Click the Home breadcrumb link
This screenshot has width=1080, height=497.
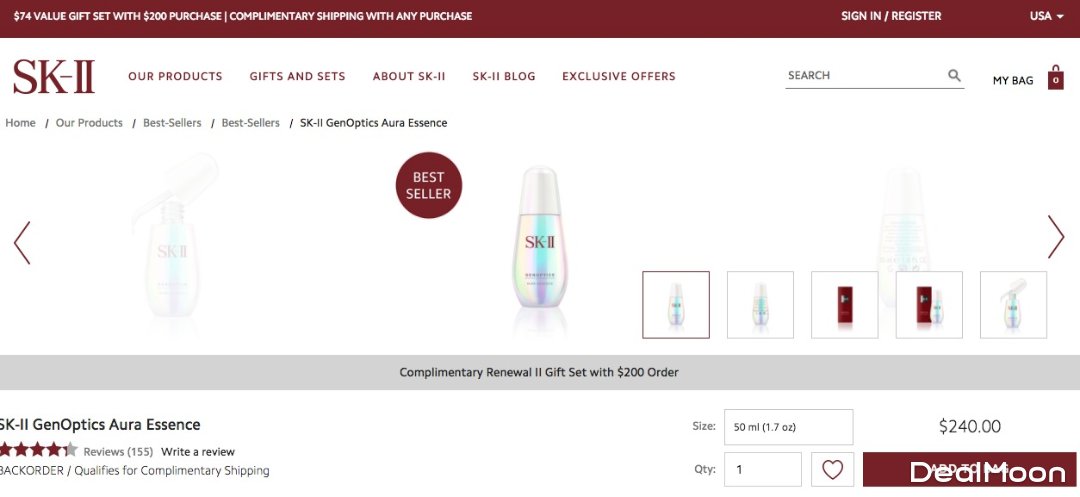20,123
